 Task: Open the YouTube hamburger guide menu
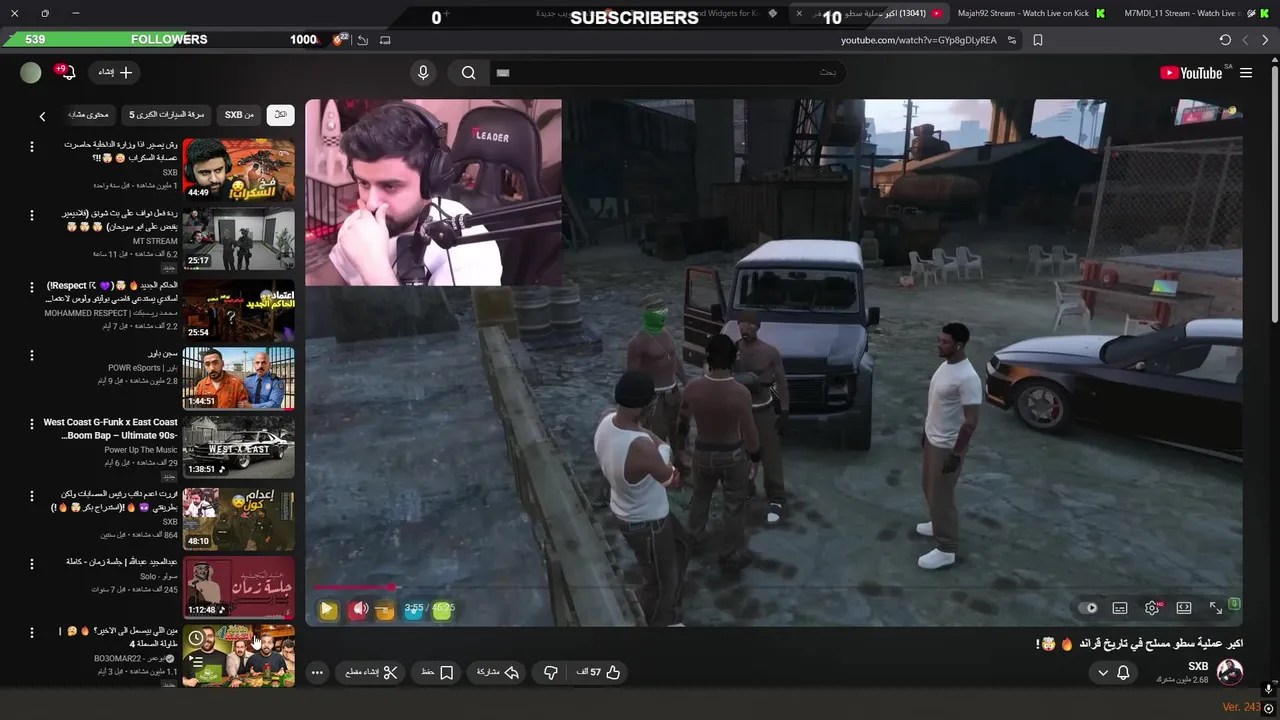pyautogui.click(x=1246, y=73)
